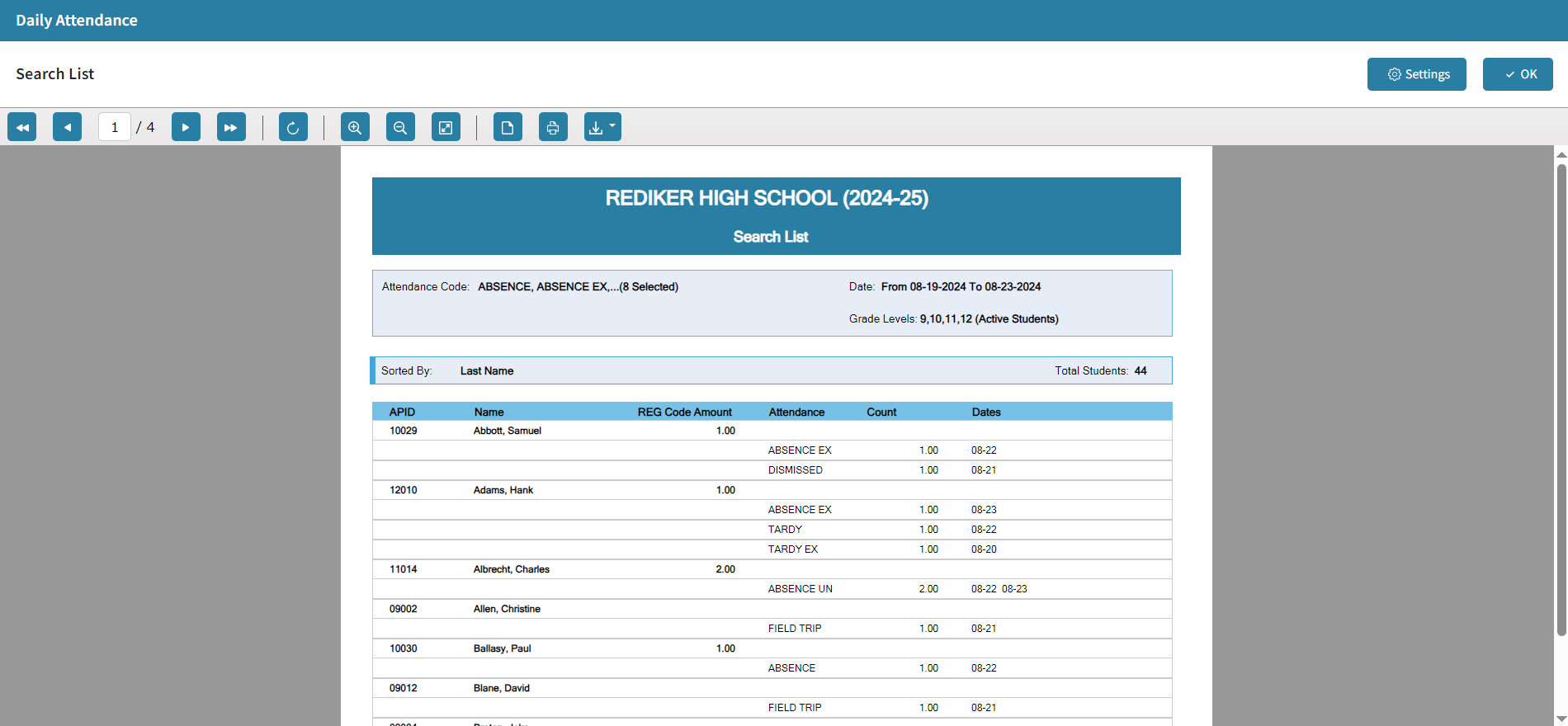
Task: Open Settings for the report
Action: click(x=1416, y=74)
